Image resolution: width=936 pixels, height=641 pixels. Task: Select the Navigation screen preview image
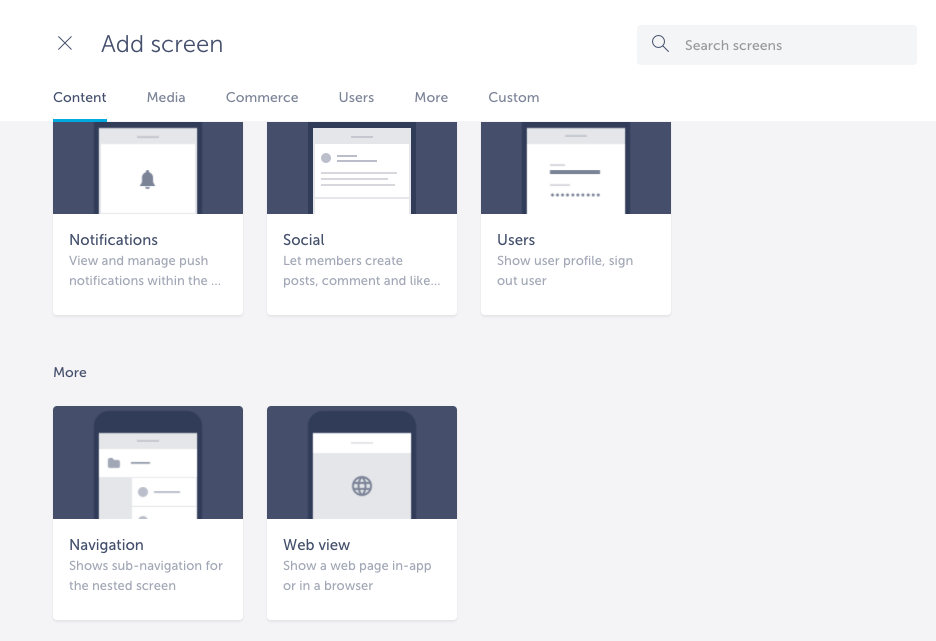click(148, 463)
